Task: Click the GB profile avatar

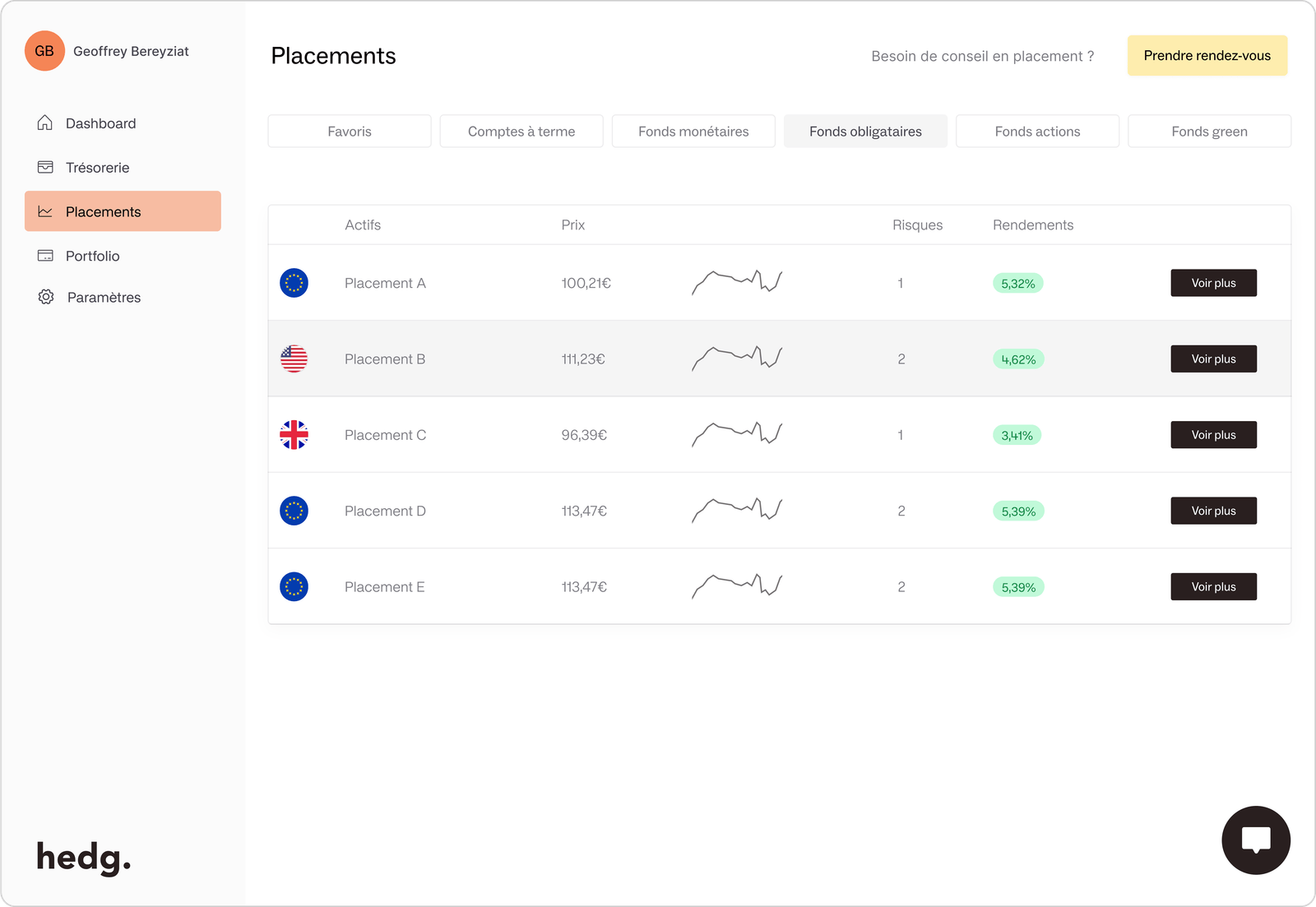Action: point(44,50)
